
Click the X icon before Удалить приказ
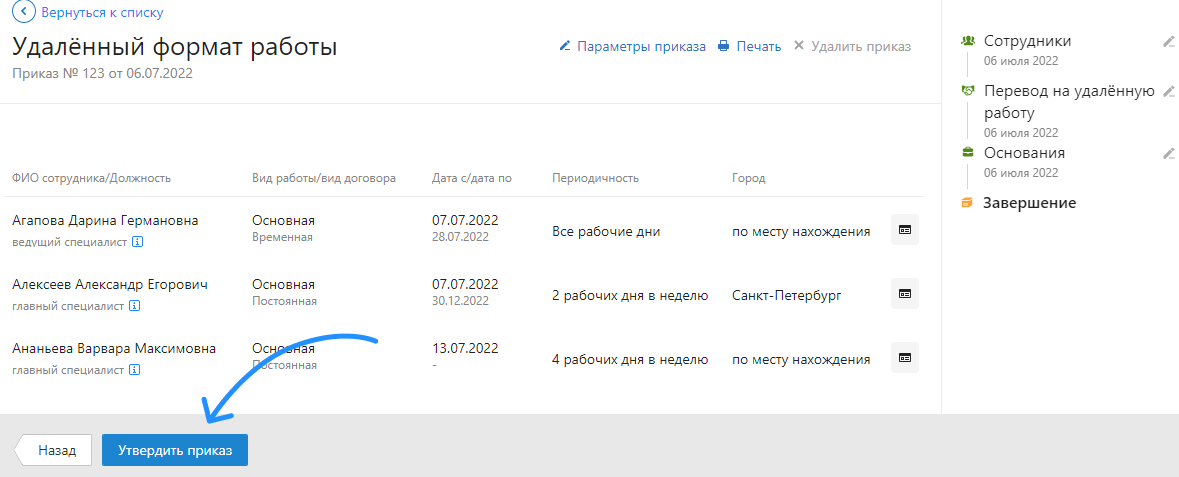tap(799, 46)
